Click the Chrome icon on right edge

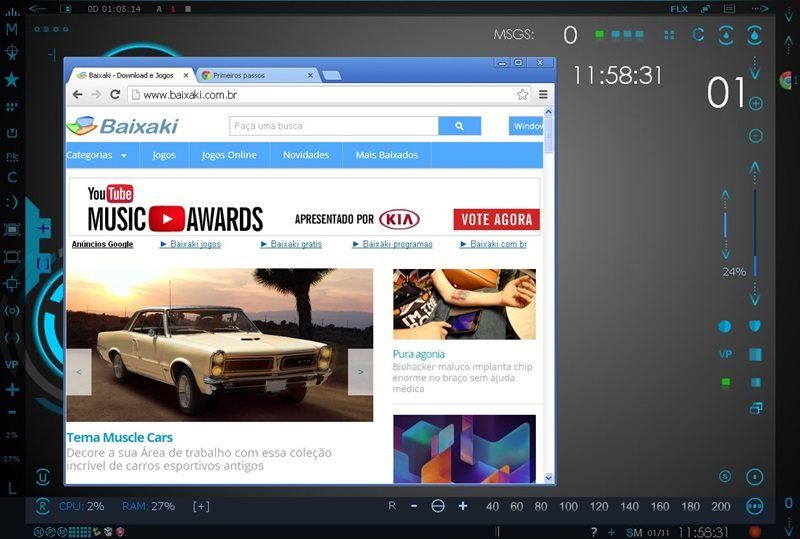(x=787, y=80)
